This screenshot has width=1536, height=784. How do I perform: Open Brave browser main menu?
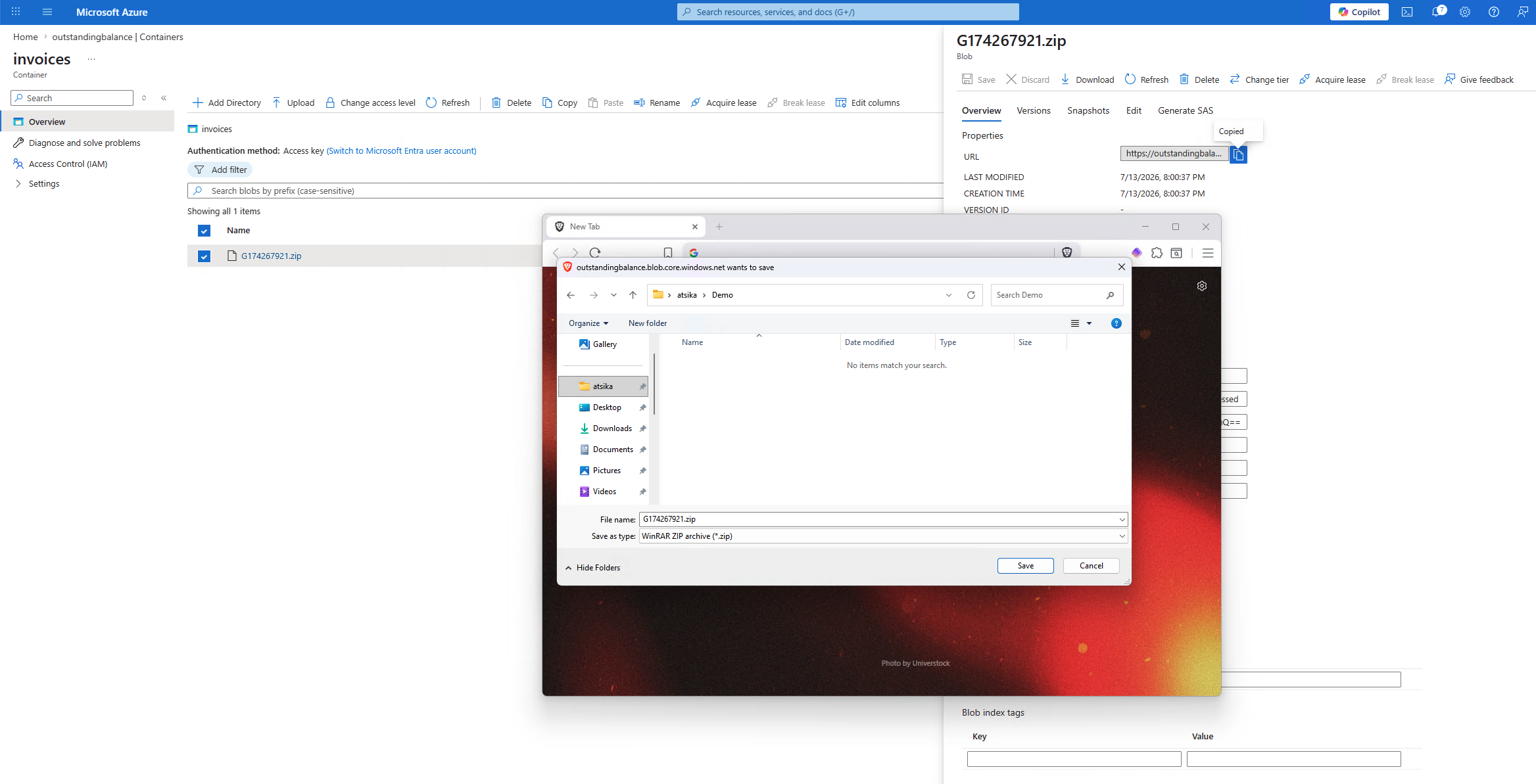click(1208, 253)
